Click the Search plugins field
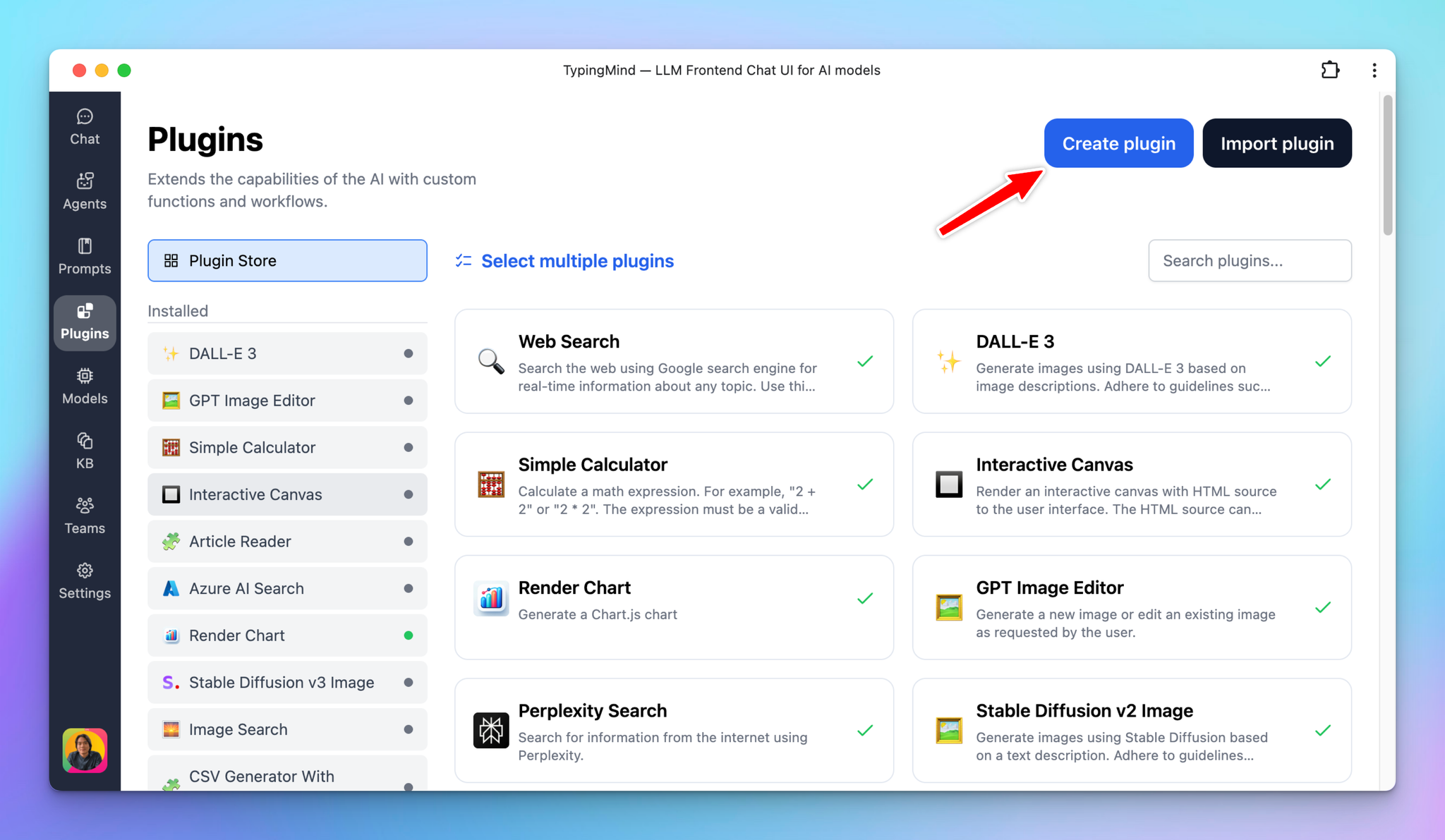Viewport: 1445px width, 840px height. pos(1249,260)
